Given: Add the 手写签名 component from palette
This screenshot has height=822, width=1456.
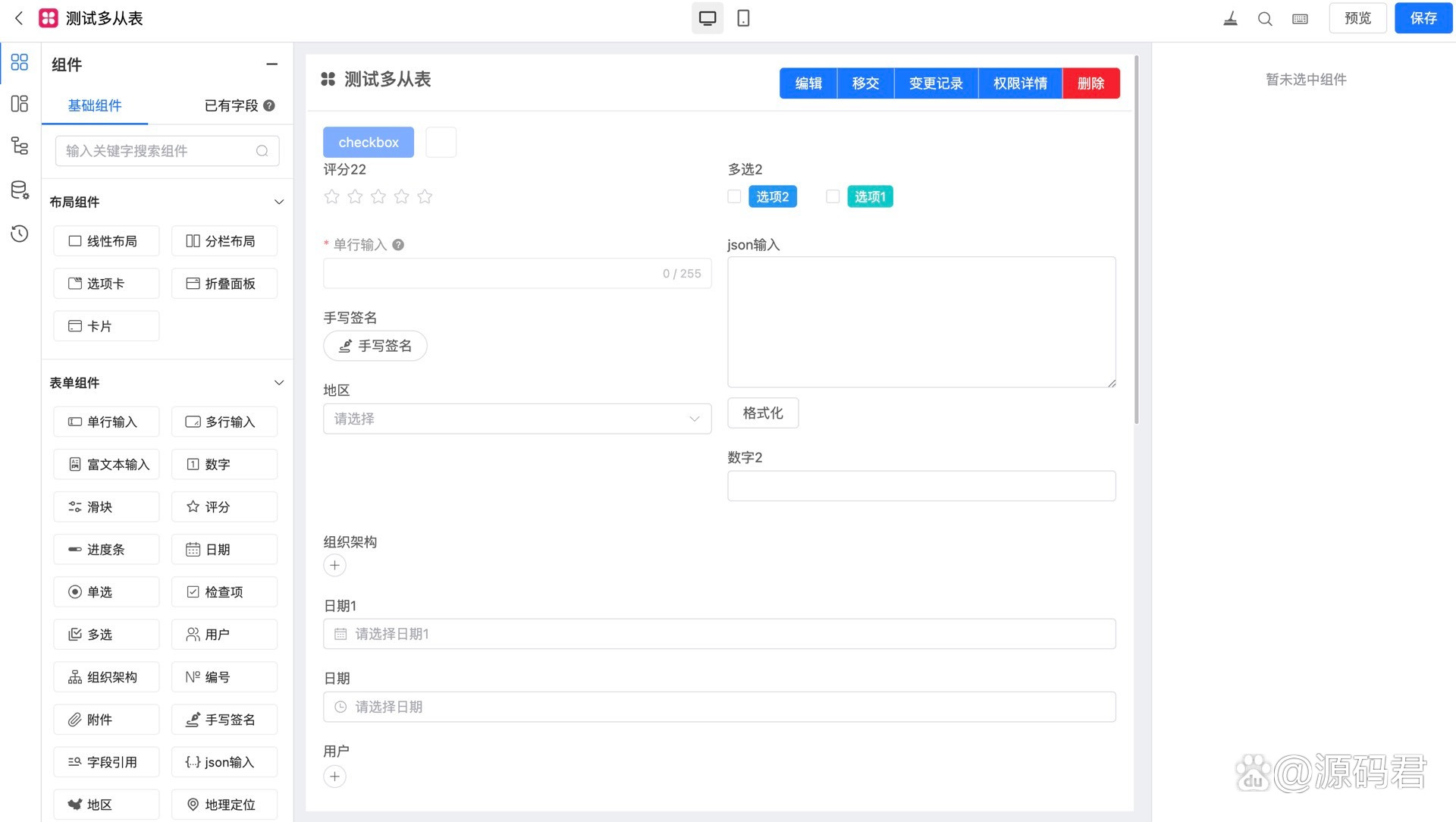Looking at the screenshot, I should pyautogui.click(x=224, y=720).
